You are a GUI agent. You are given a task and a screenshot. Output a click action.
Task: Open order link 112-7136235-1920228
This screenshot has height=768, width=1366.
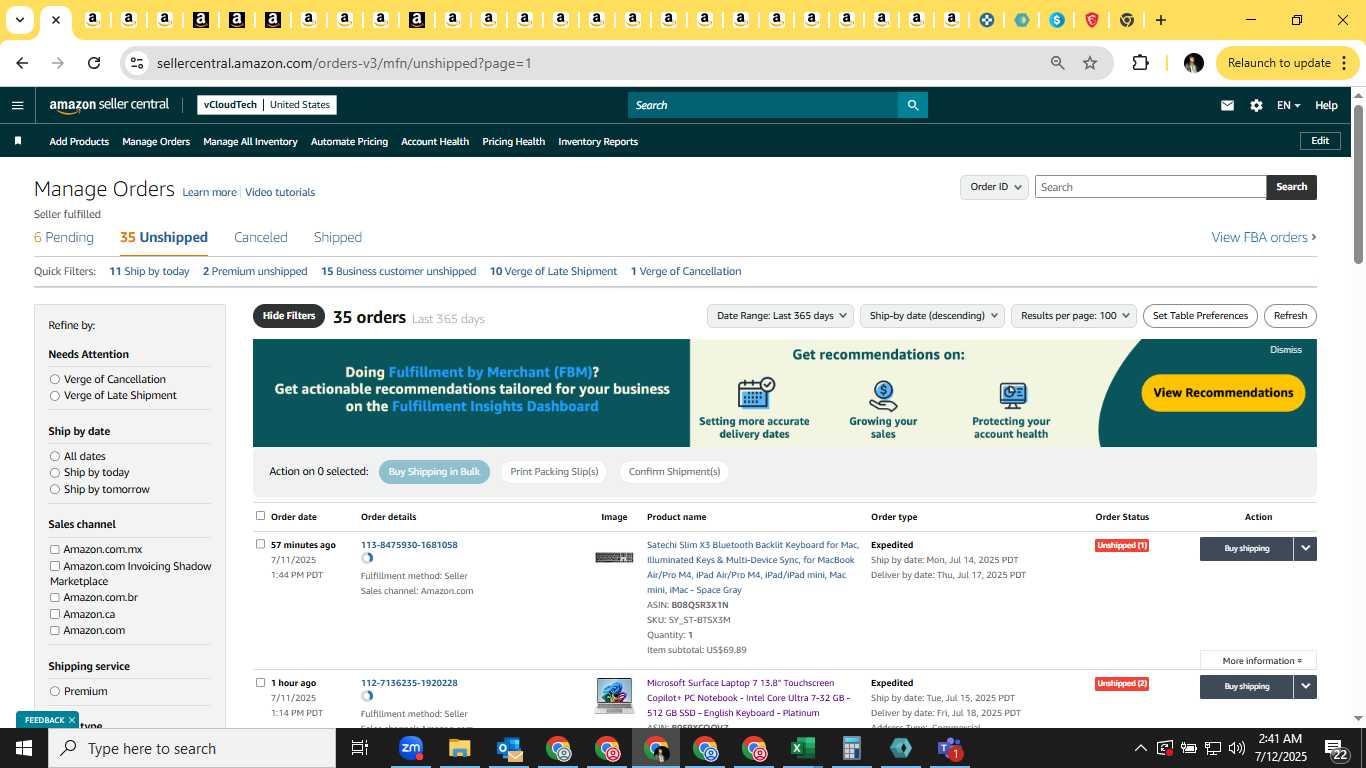click(x=409, y=683)
